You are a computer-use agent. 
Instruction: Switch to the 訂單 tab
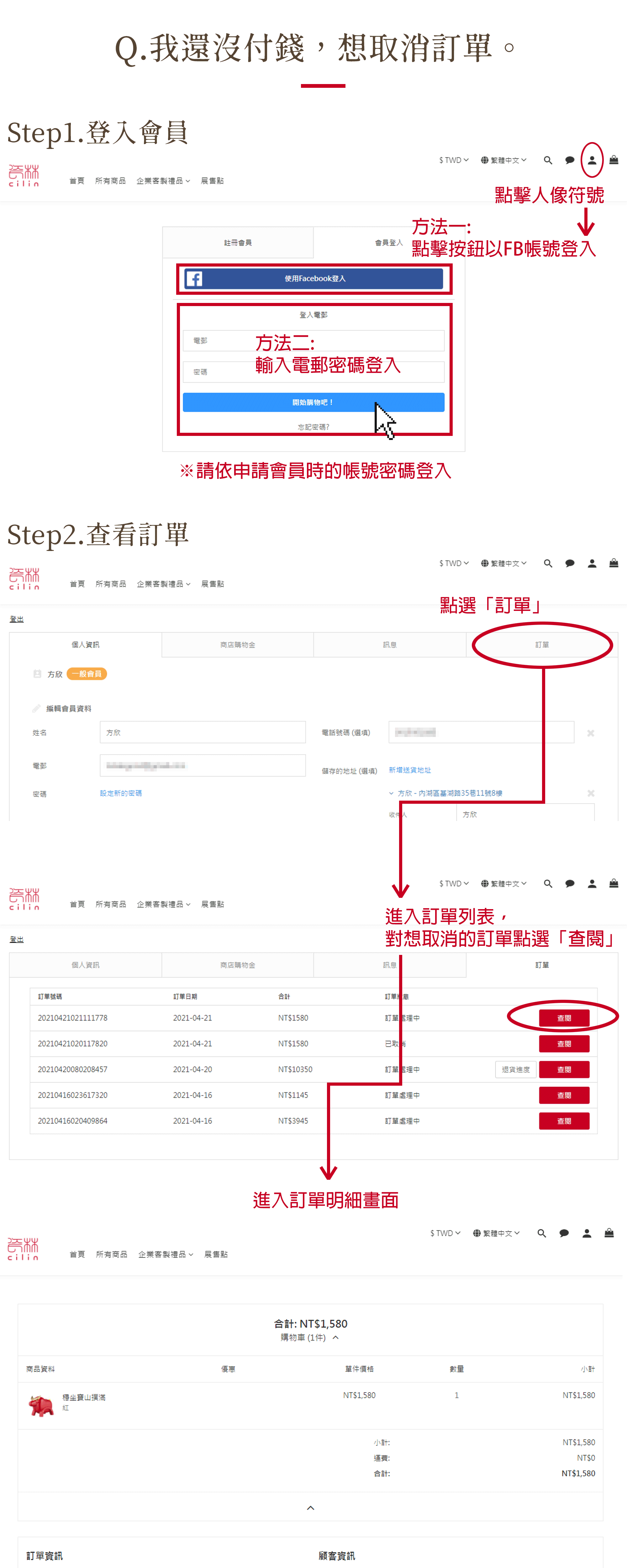542,645
